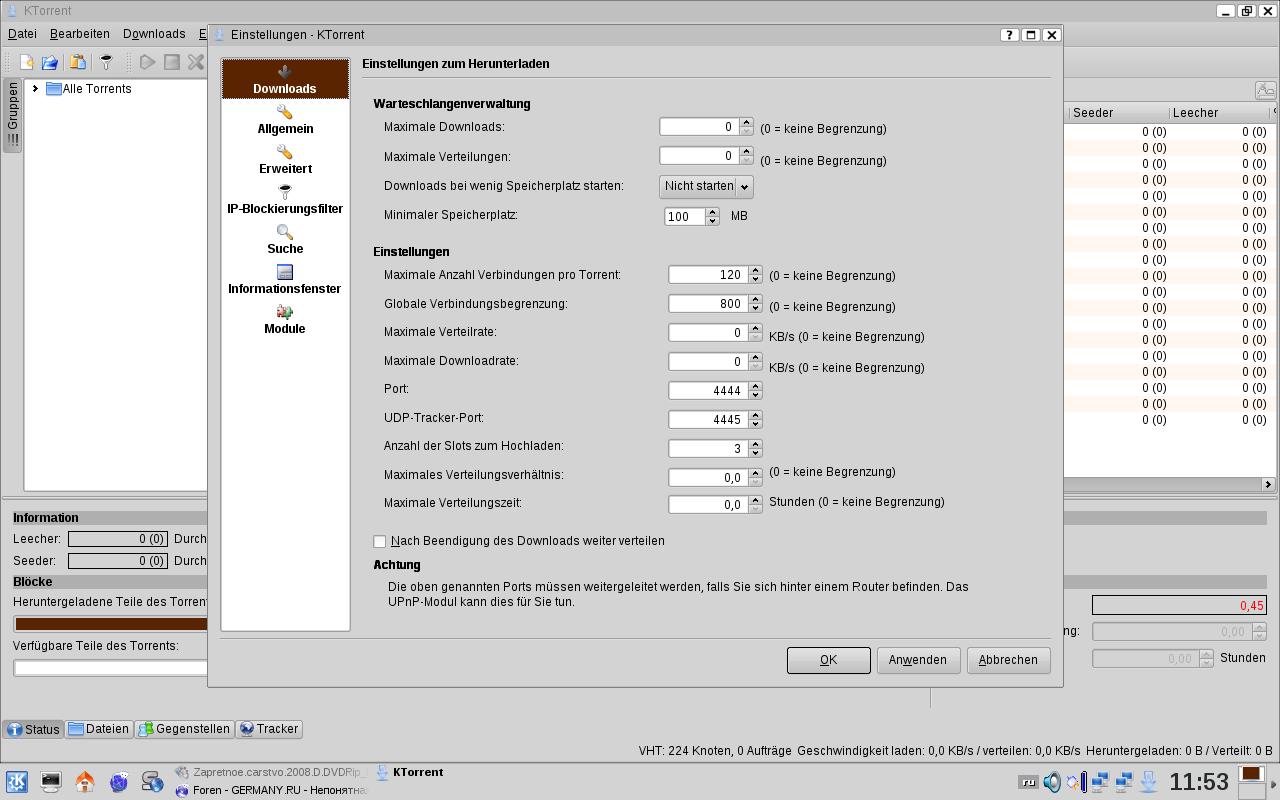Click the Maximale Verteilungszeit input field
The height and width of the screenshot is (800, 1280).
(x=708, y=505)
